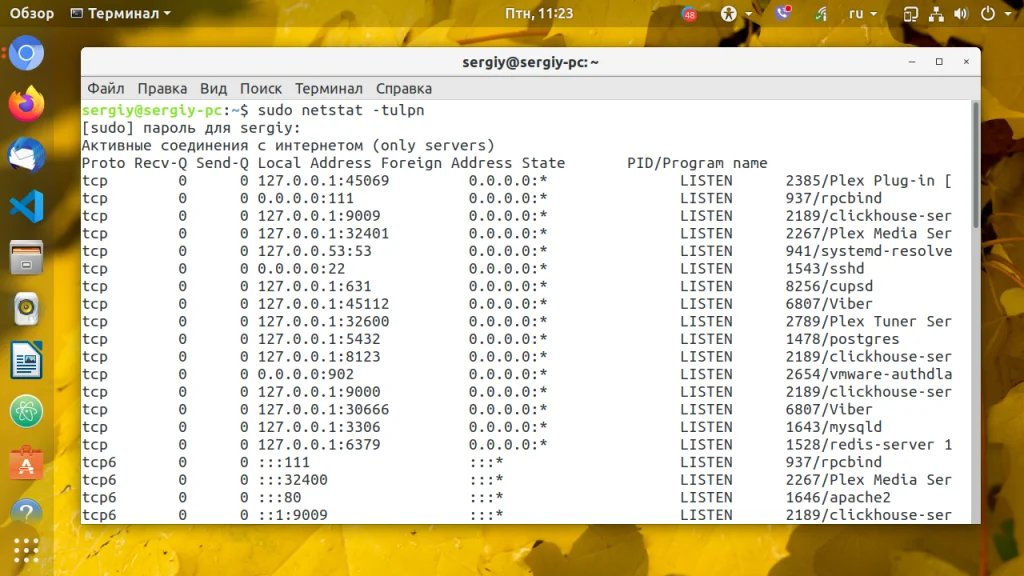Open Обзор activities overview
1024x576 pixels.
(x=31, y=14)
